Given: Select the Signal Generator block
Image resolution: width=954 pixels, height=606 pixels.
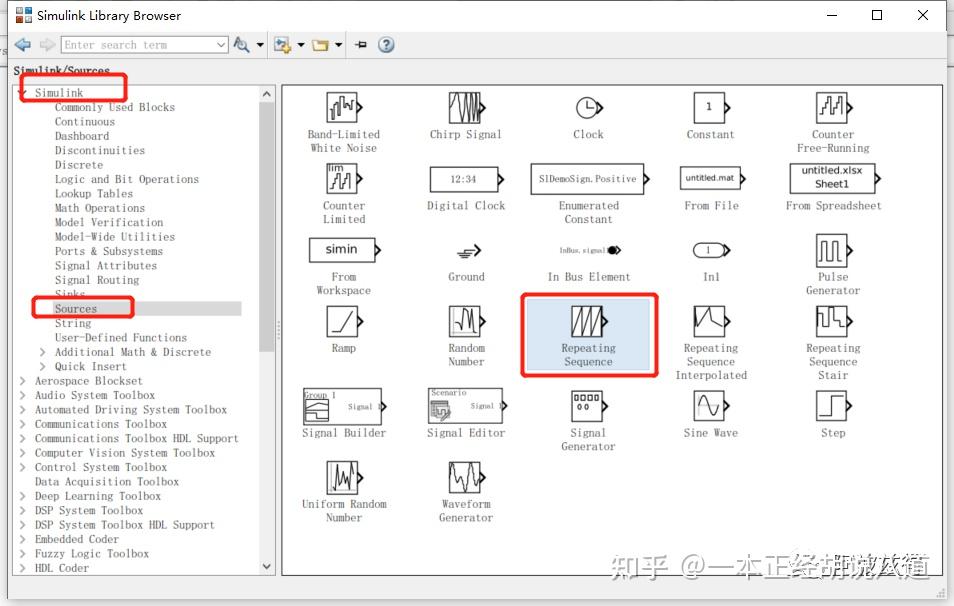Looking at the screenshot, I should pos(589,406).
